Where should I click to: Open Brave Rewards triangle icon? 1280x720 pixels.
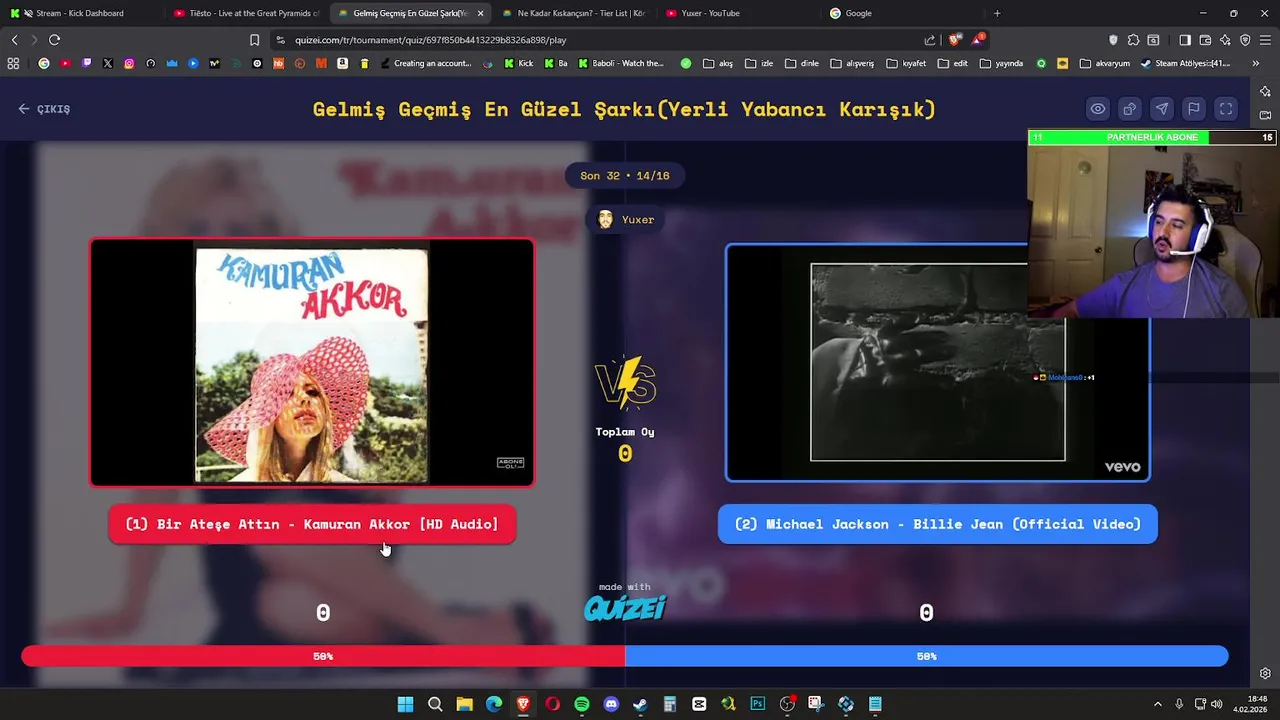tap(978, 40)
